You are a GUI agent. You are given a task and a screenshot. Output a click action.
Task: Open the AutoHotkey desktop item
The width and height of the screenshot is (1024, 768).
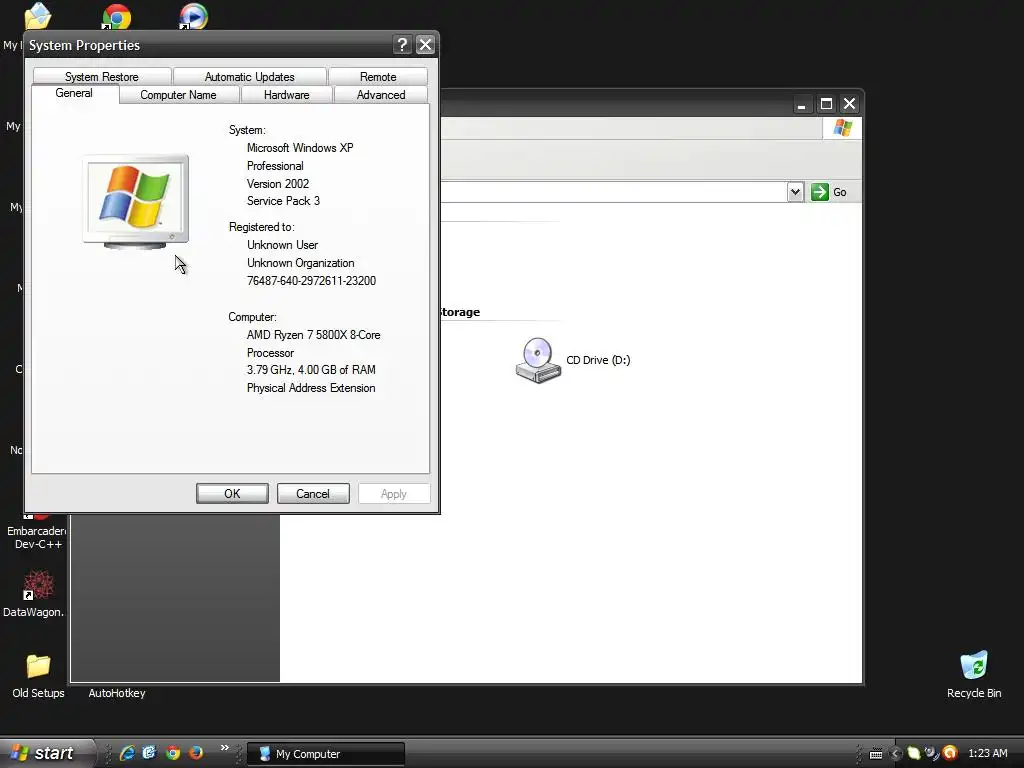[x=117, y=693]
